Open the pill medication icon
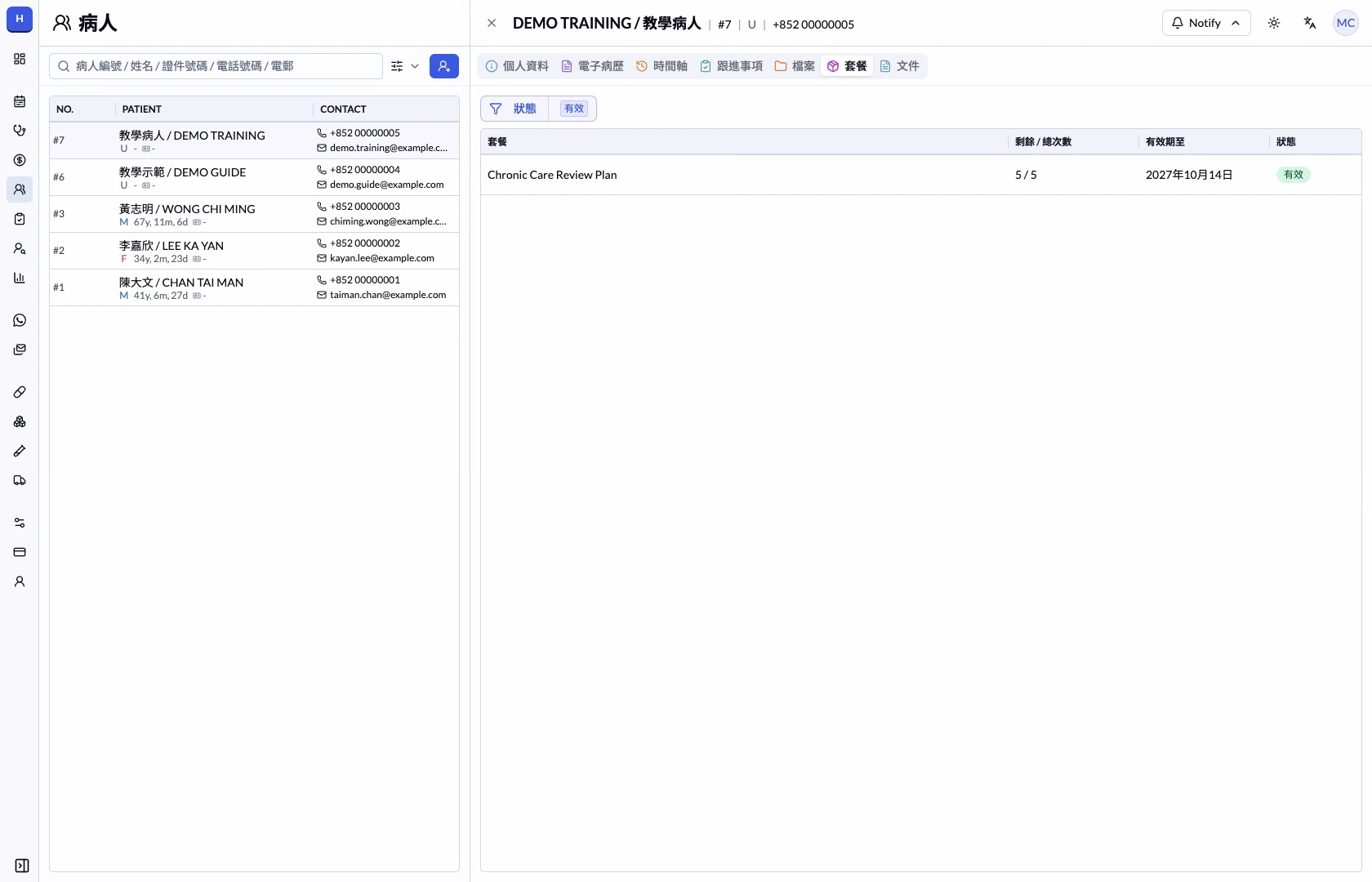 (20, 392)
